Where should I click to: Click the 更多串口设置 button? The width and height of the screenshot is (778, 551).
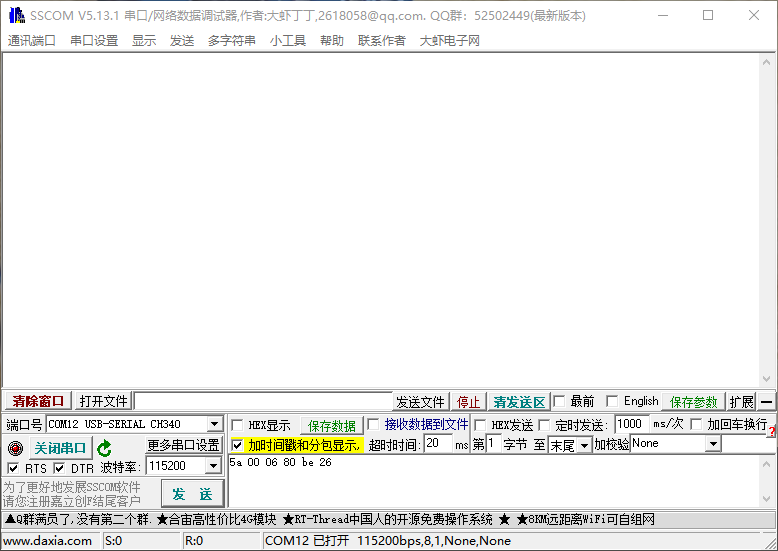coord(184,445)
